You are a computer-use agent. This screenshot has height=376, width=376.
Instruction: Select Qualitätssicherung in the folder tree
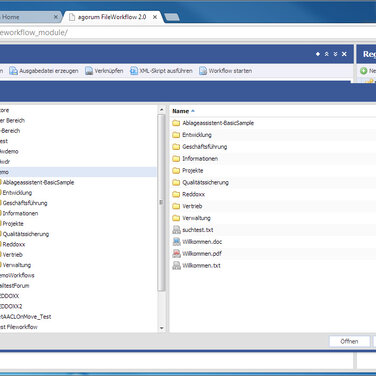[26, 234]
